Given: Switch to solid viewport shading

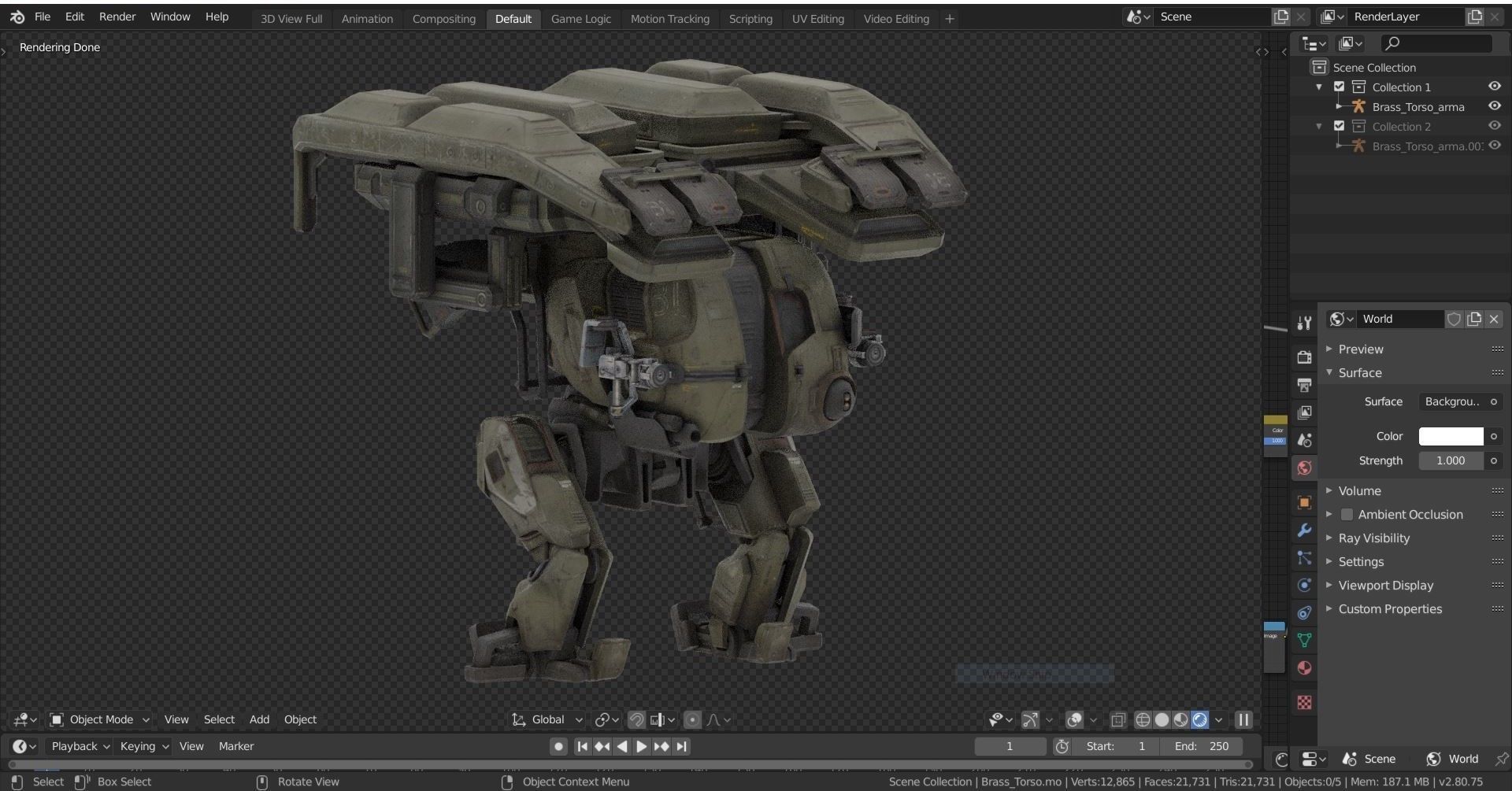Looking at the screenshot, I should coord(1162,719).
